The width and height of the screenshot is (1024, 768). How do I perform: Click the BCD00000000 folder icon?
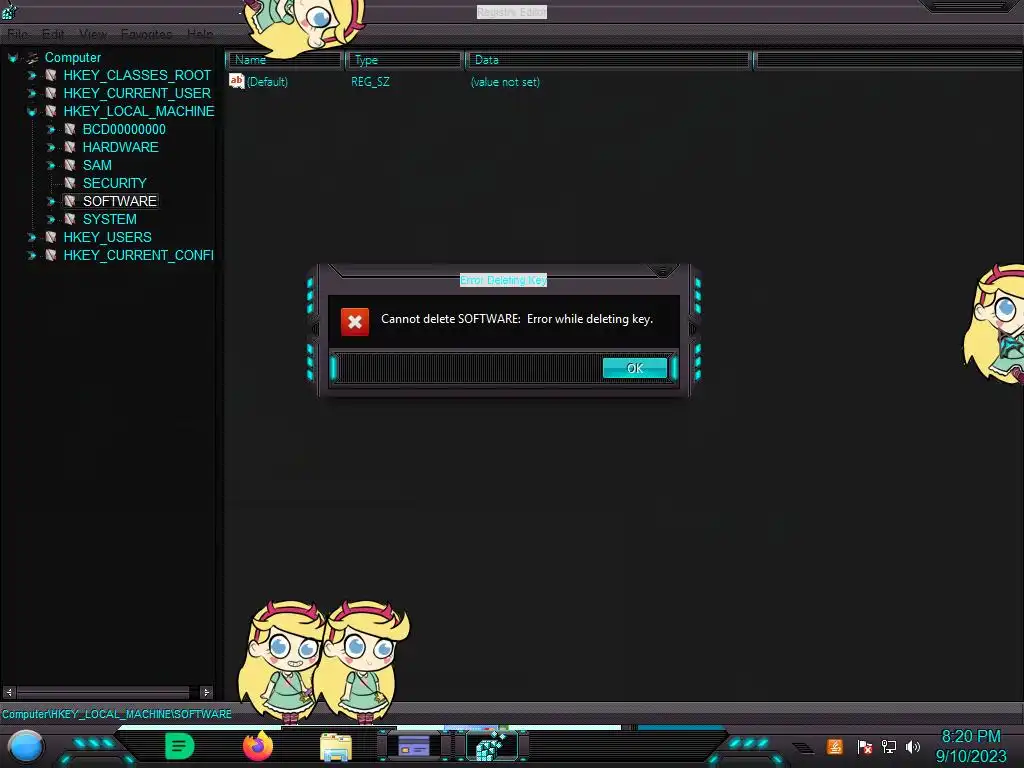[70, 129]
